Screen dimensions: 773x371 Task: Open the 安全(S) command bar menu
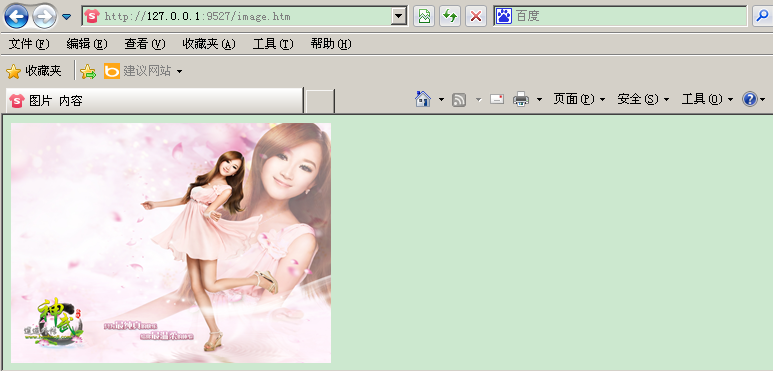click(643, 100)
